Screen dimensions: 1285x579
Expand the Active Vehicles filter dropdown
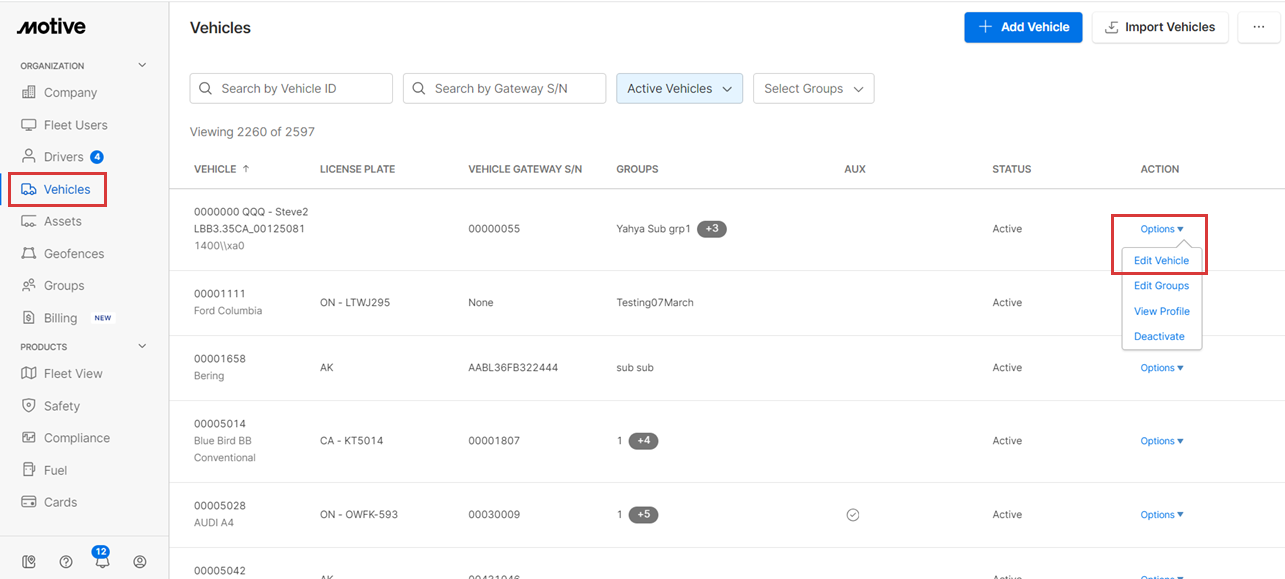click(679, 88)
